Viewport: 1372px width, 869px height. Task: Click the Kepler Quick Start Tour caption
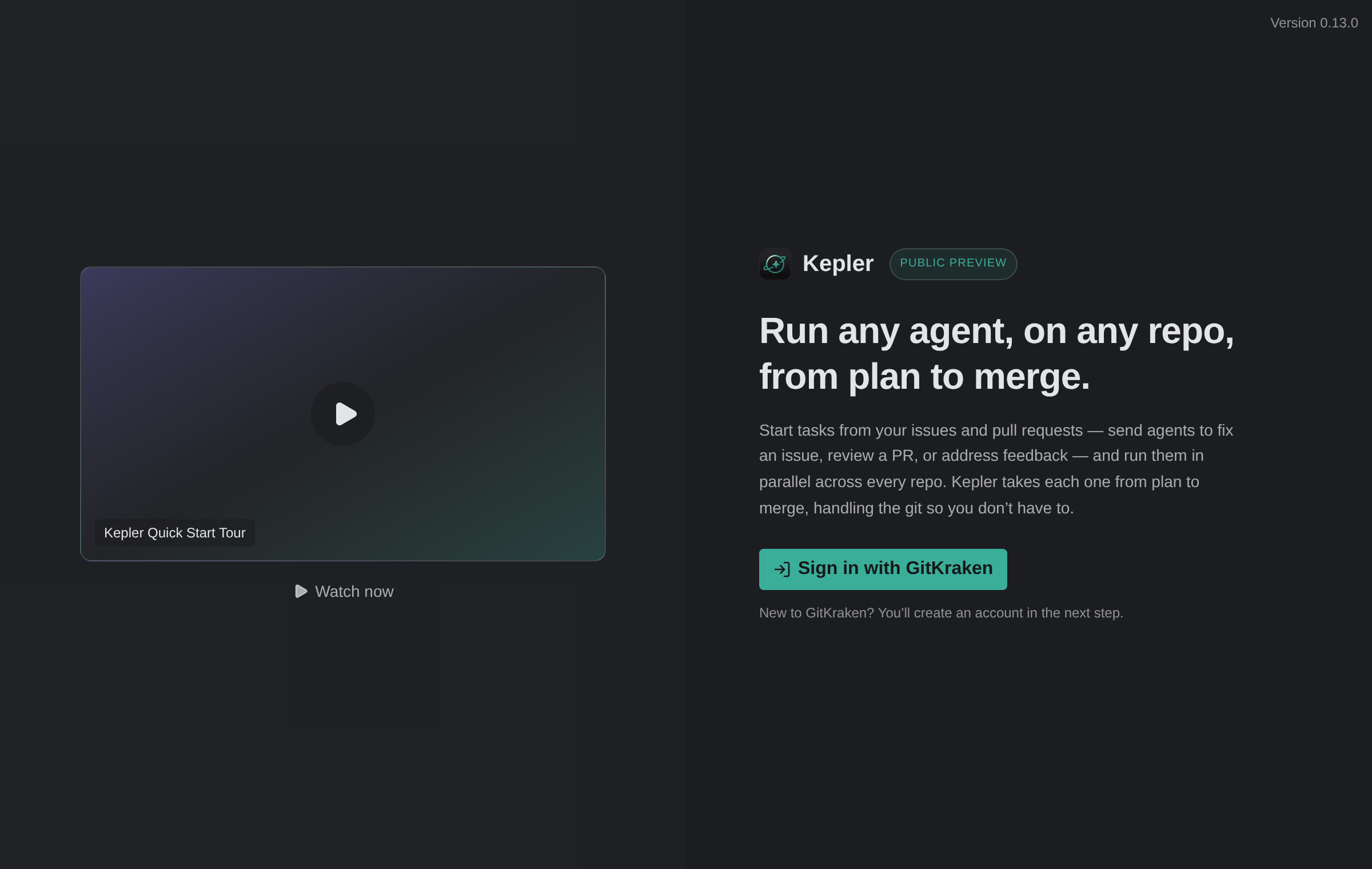pos(175,533)
